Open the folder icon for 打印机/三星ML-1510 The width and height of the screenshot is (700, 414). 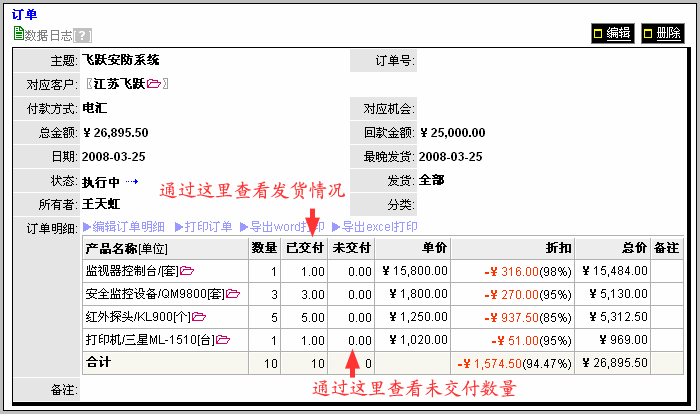tap(223, 340)
